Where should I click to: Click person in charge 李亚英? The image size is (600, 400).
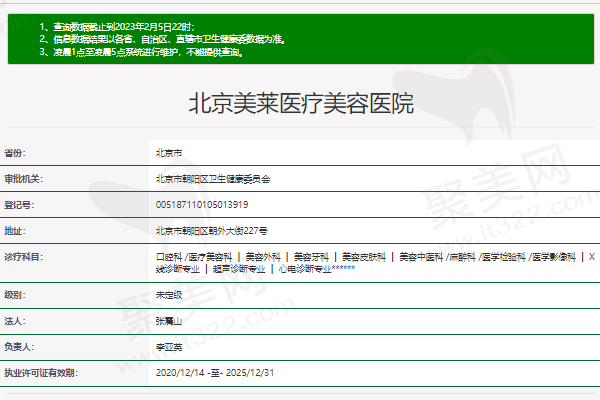click(x=169, y=347)
